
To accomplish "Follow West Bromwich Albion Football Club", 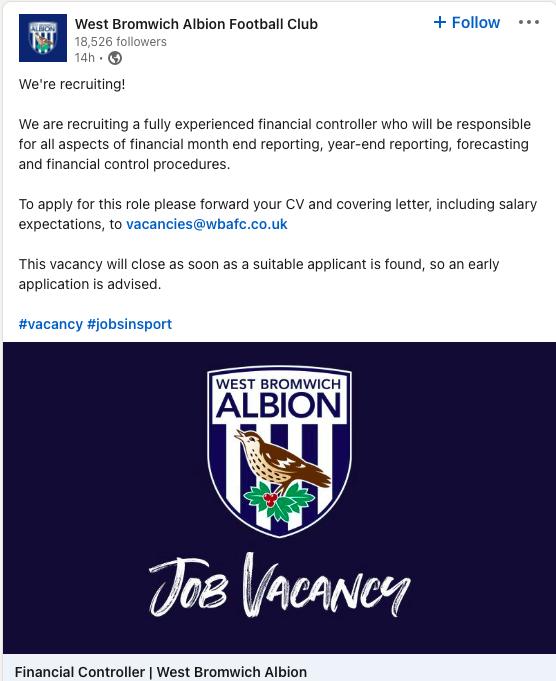I will [x=467, y=22].
